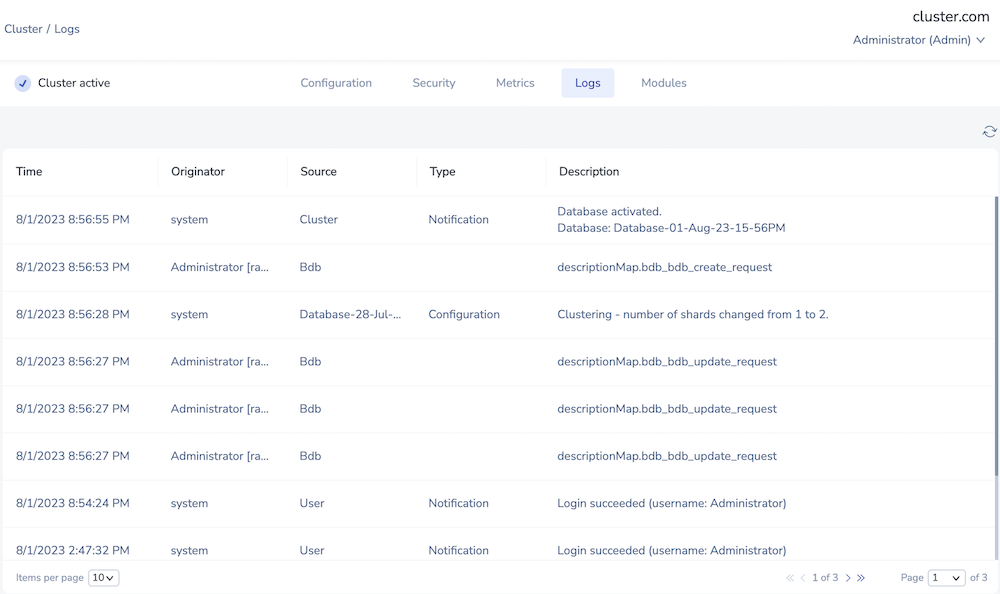The width and height of the screenshot is (1000, 594).
Task: Jump to the last page using double-right arrow
Action: pyautogui.click(x=861, y=578)
